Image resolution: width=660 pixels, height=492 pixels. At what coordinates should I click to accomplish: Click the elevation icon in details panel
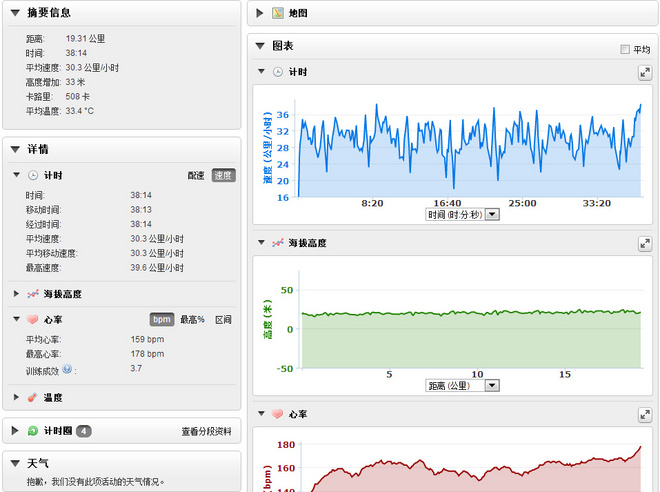point(33,294)
